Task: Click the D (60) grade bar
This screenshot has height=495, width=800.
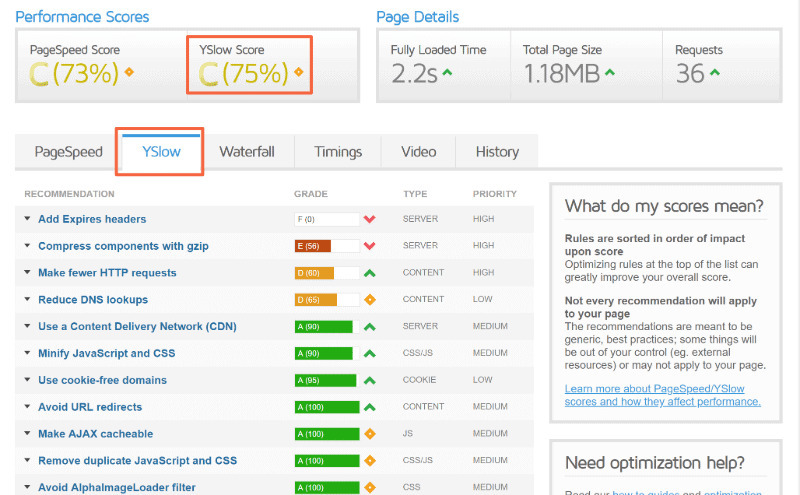Action: (x=327, y=273)
